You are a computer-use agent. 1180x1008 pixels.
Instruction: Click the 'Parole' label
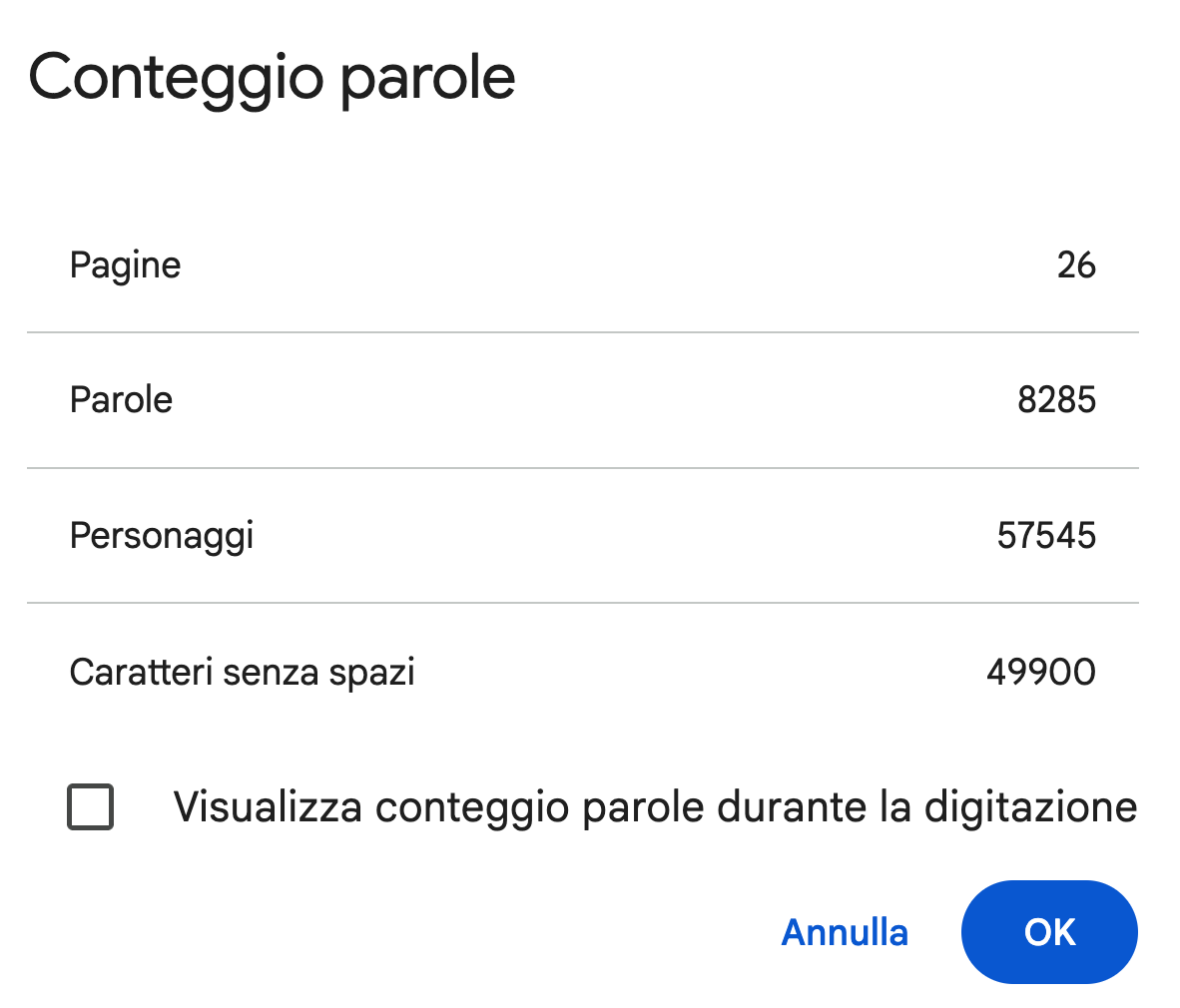point(121,399)
